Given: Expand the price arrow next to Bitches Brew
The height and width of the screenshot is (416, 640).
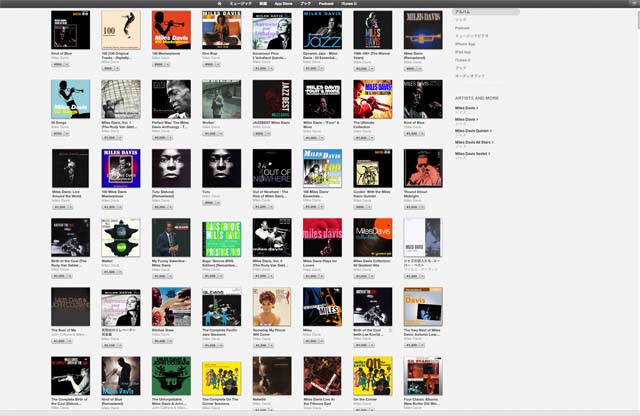Looking at the screenshot, I should 169,341.
